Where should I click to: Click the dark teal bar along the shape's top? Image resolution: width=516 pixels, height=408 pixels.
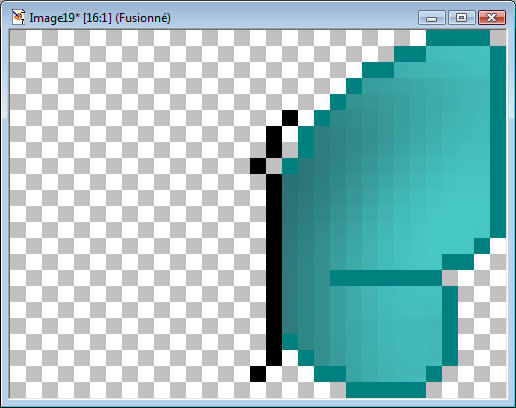458,38
